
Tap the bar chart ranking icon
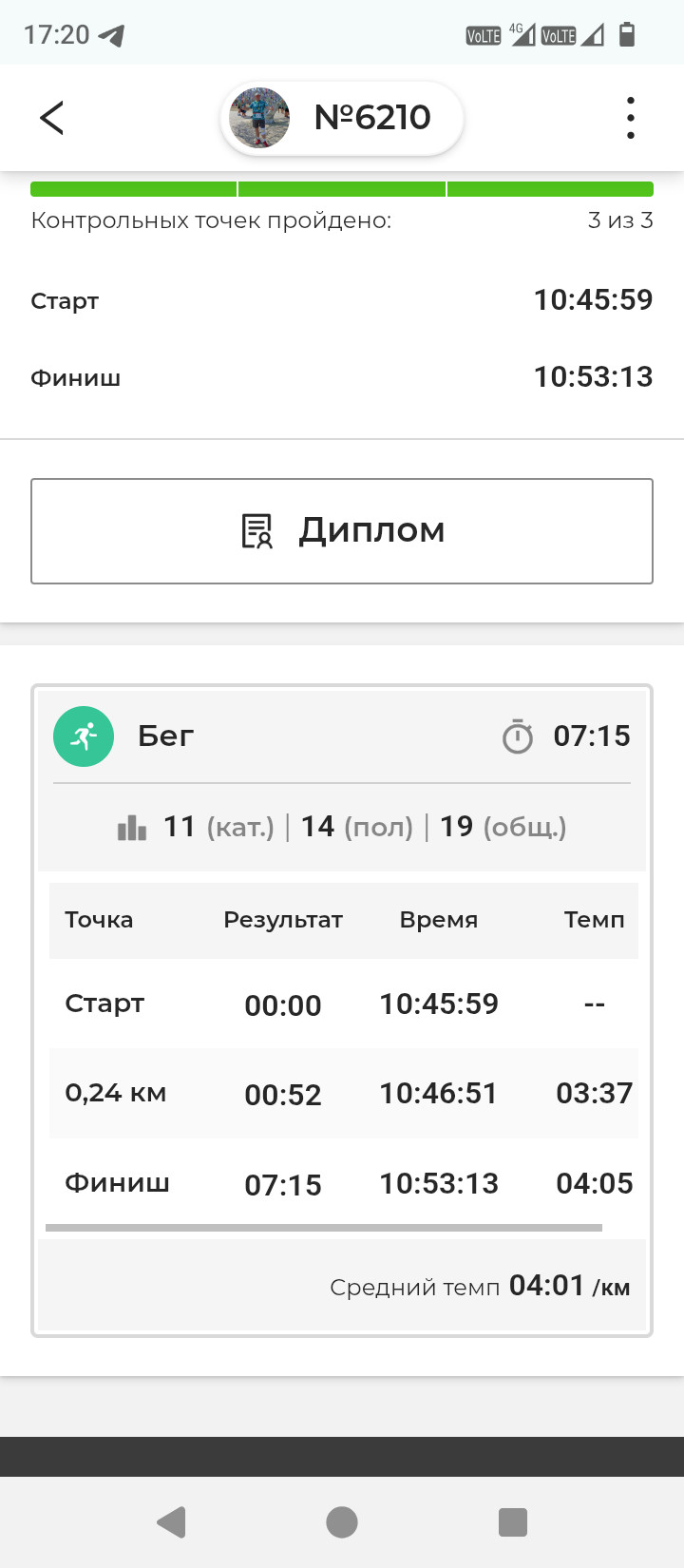coord(132,827)
